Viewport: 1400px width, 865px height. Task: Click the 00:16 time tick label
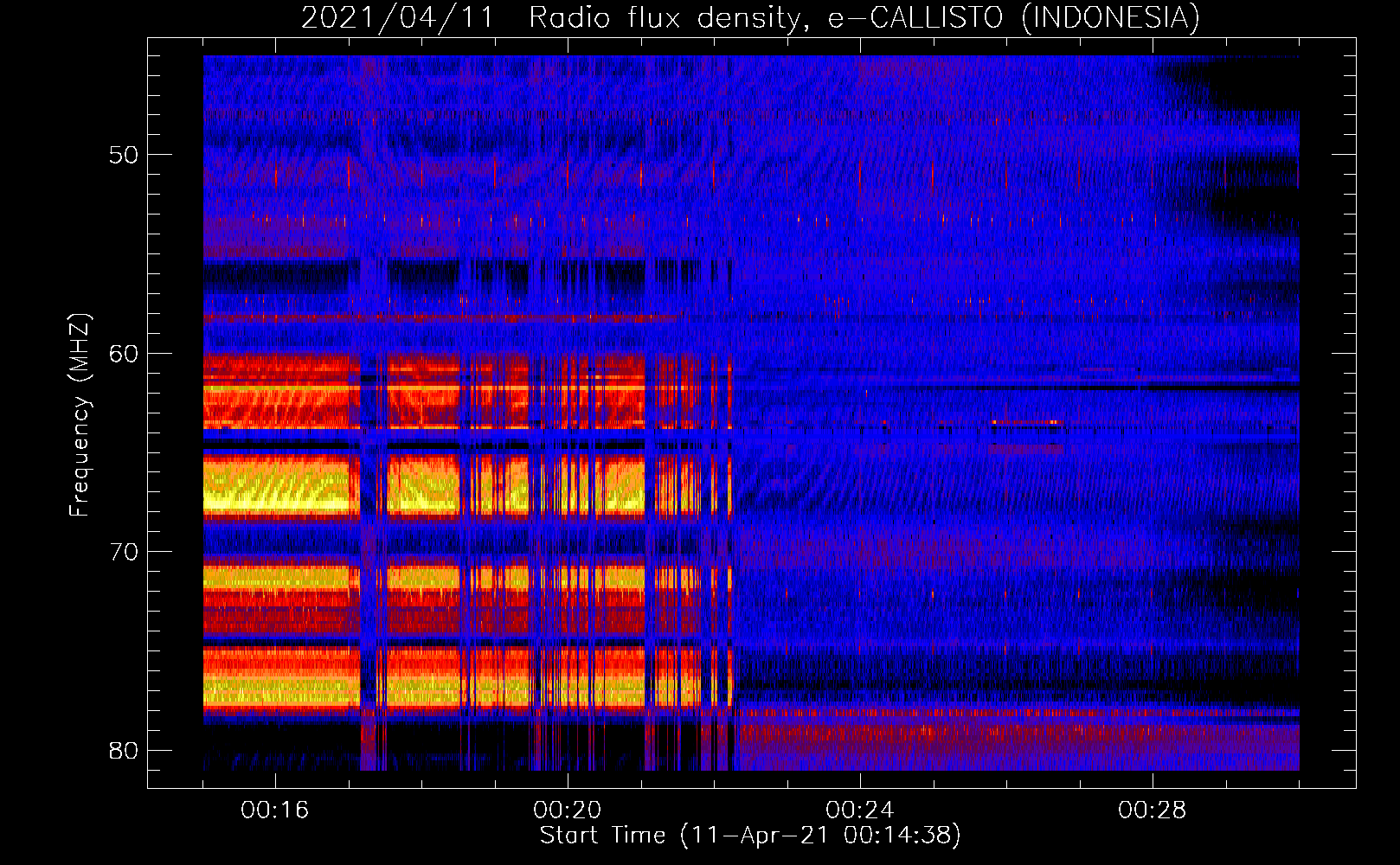(275, 811)
